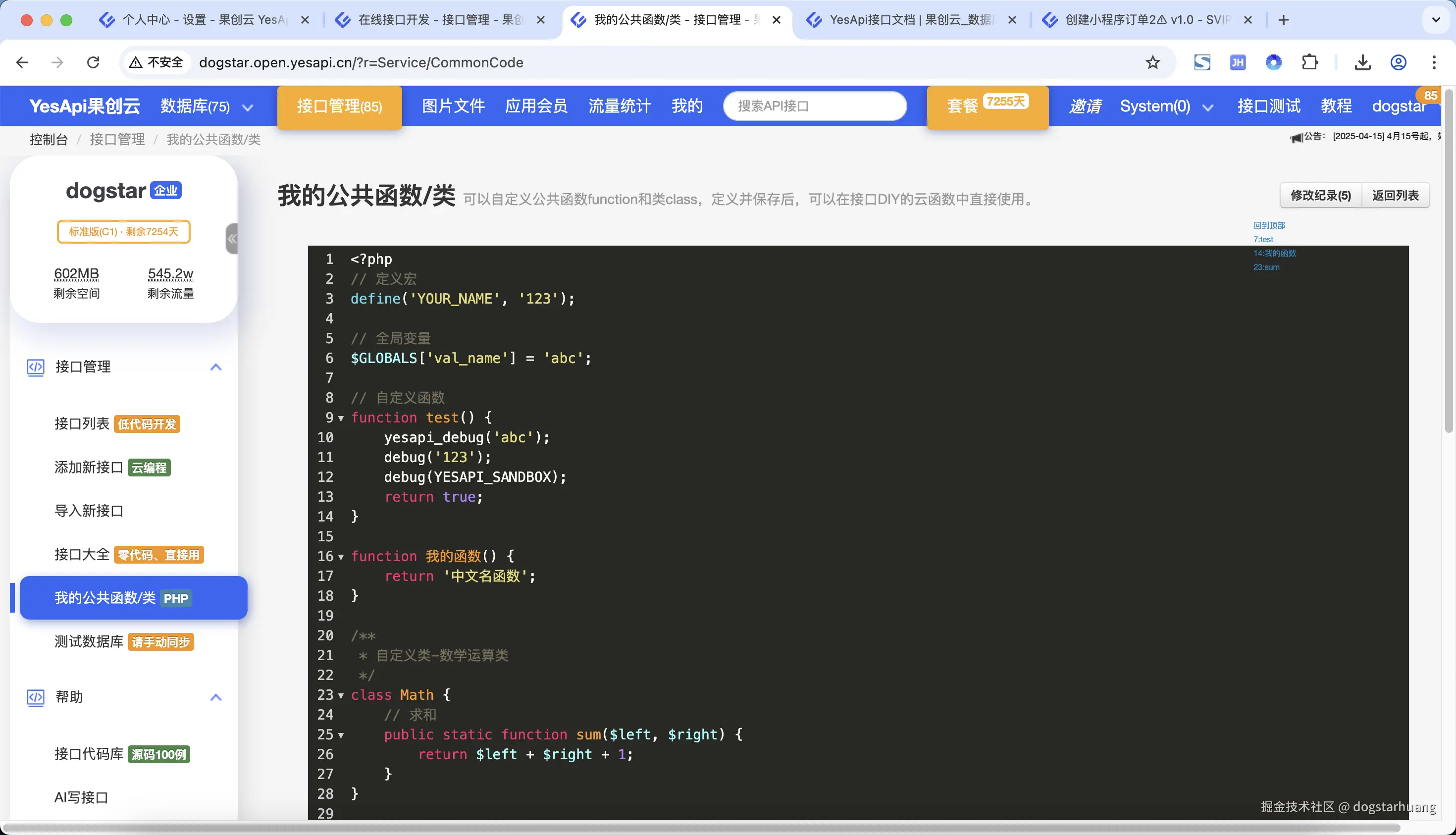Image resolution: width=1456 pixels, height=835 pixels.
Task: Open the browser extensions puzzle icon
Action: [1310, 62]
